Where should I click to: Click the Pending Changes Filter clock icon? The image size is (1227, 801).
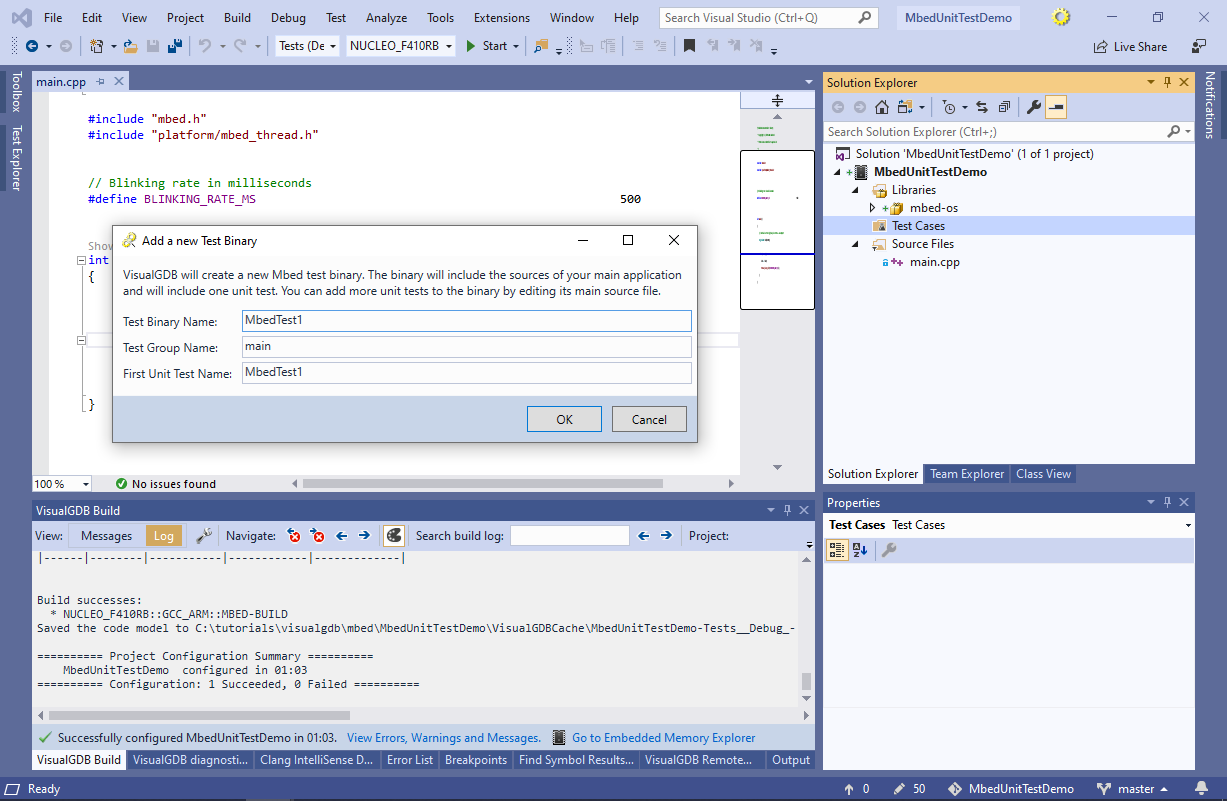coord(949,107)
